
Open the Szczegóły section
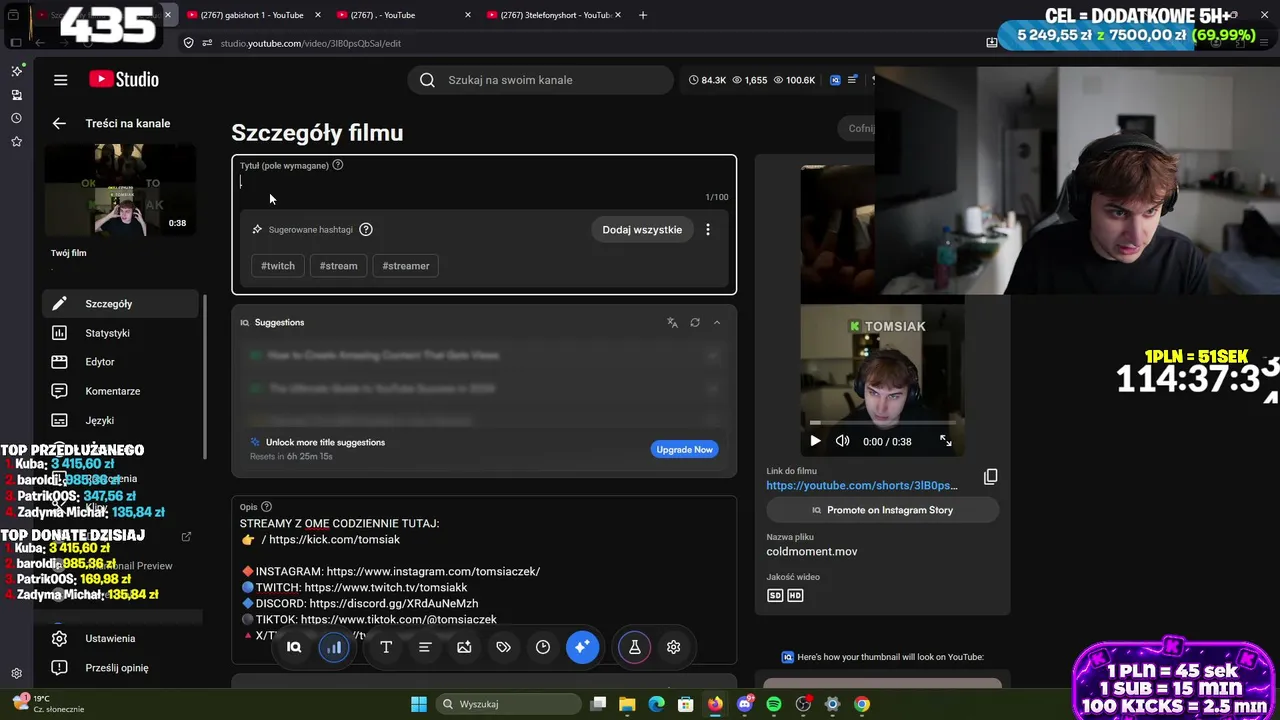[x=121, y=304]
